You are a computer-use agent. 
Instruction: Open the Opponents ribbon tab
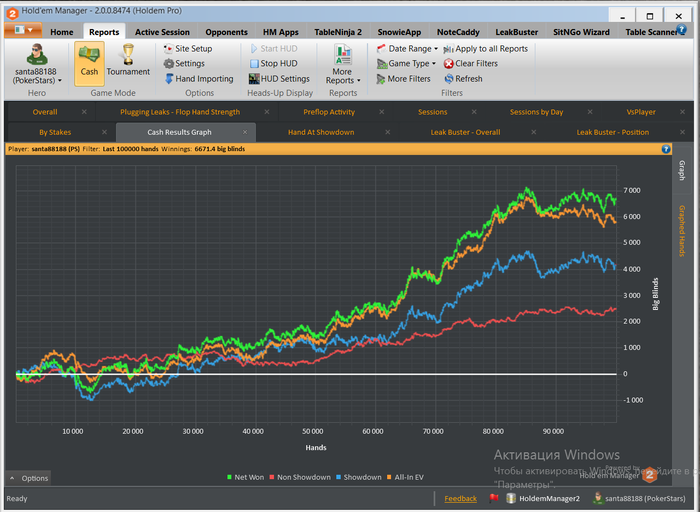coord(226,32)
